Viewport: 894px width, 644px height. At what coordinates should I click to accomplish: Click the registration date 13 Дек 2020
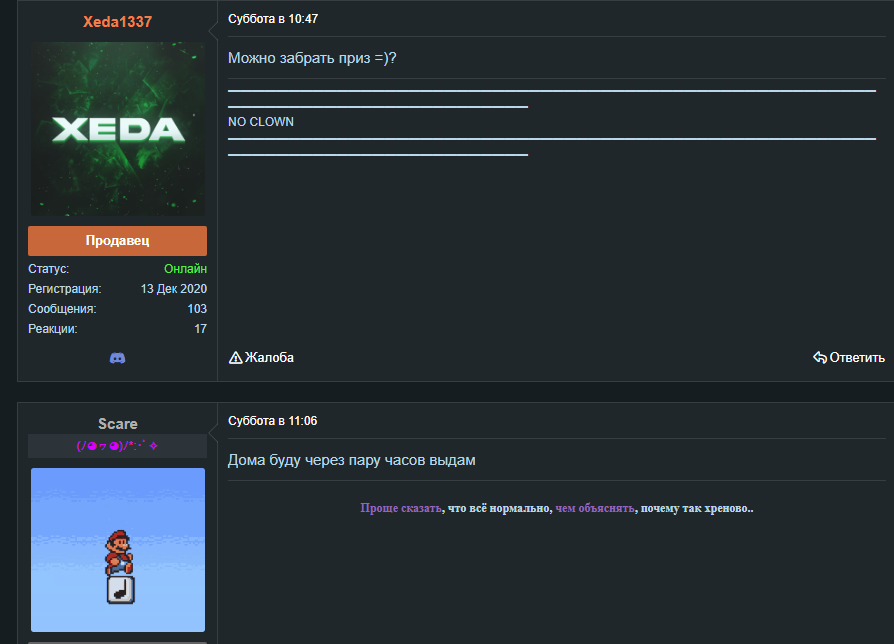point(174,289)
